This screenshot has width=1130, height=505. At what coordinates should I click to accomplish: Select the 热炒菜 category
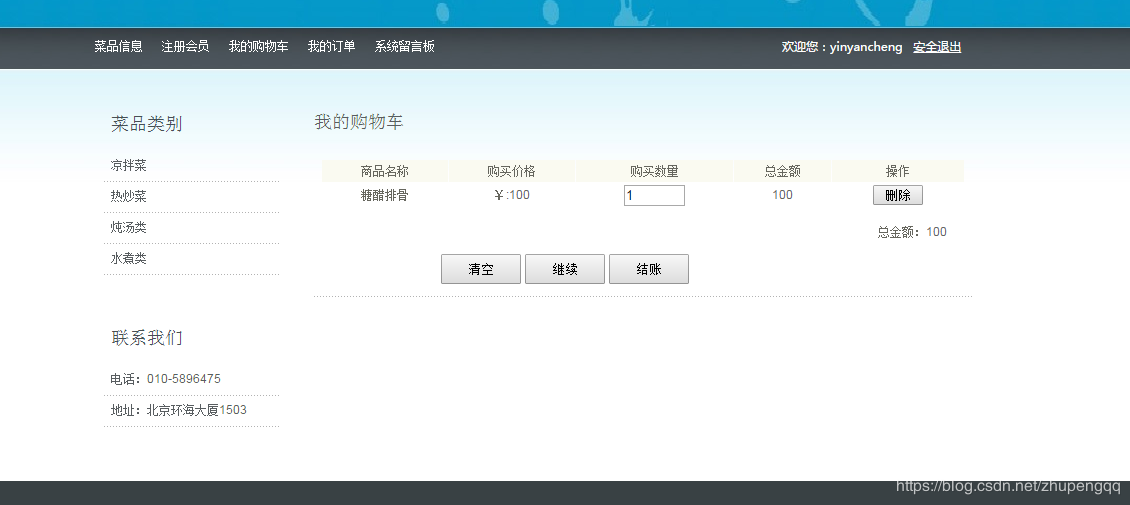pos(128,197)
